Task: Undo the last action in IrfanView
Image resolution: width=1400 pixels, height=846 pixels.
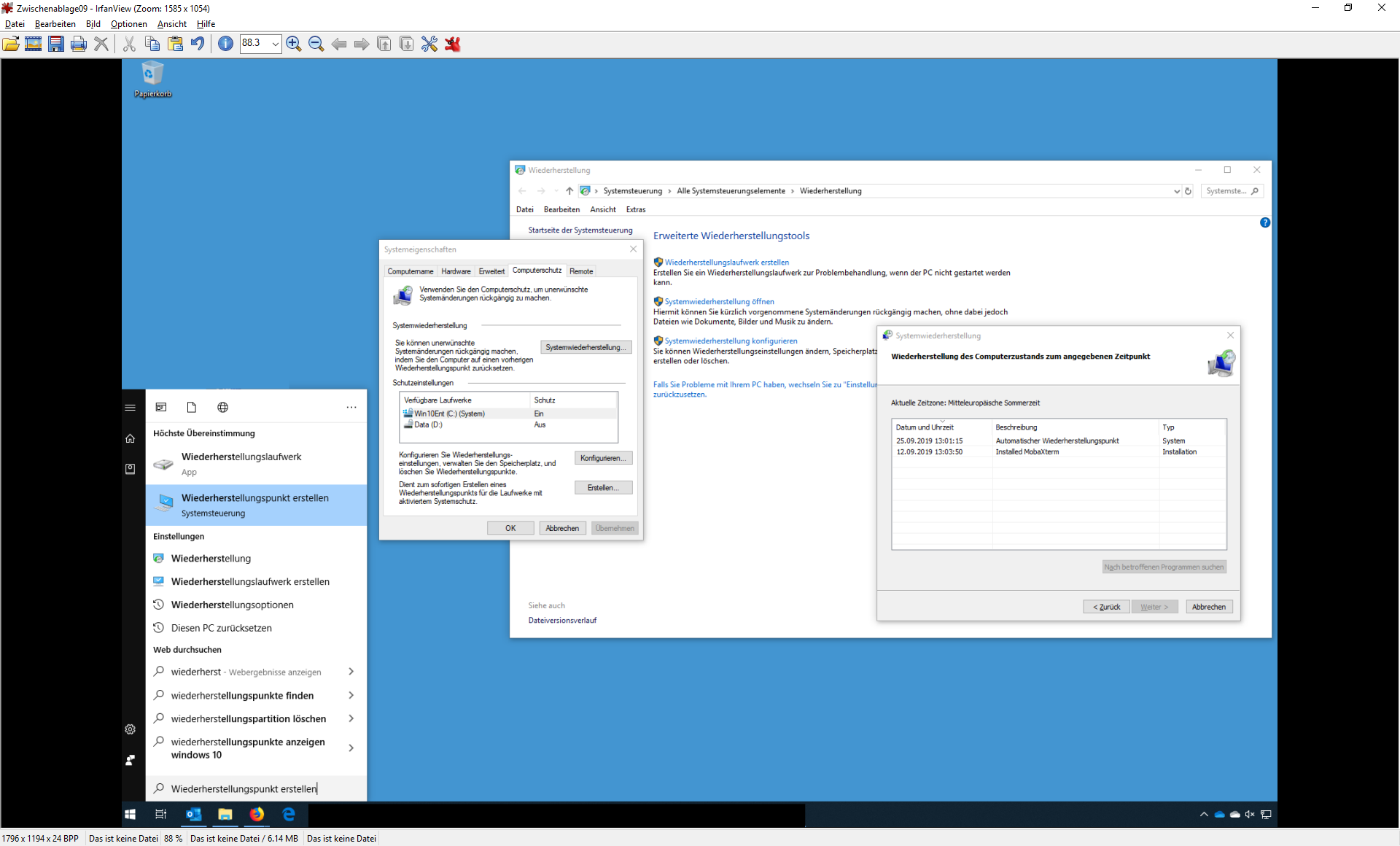Action: tap(198, 44)
